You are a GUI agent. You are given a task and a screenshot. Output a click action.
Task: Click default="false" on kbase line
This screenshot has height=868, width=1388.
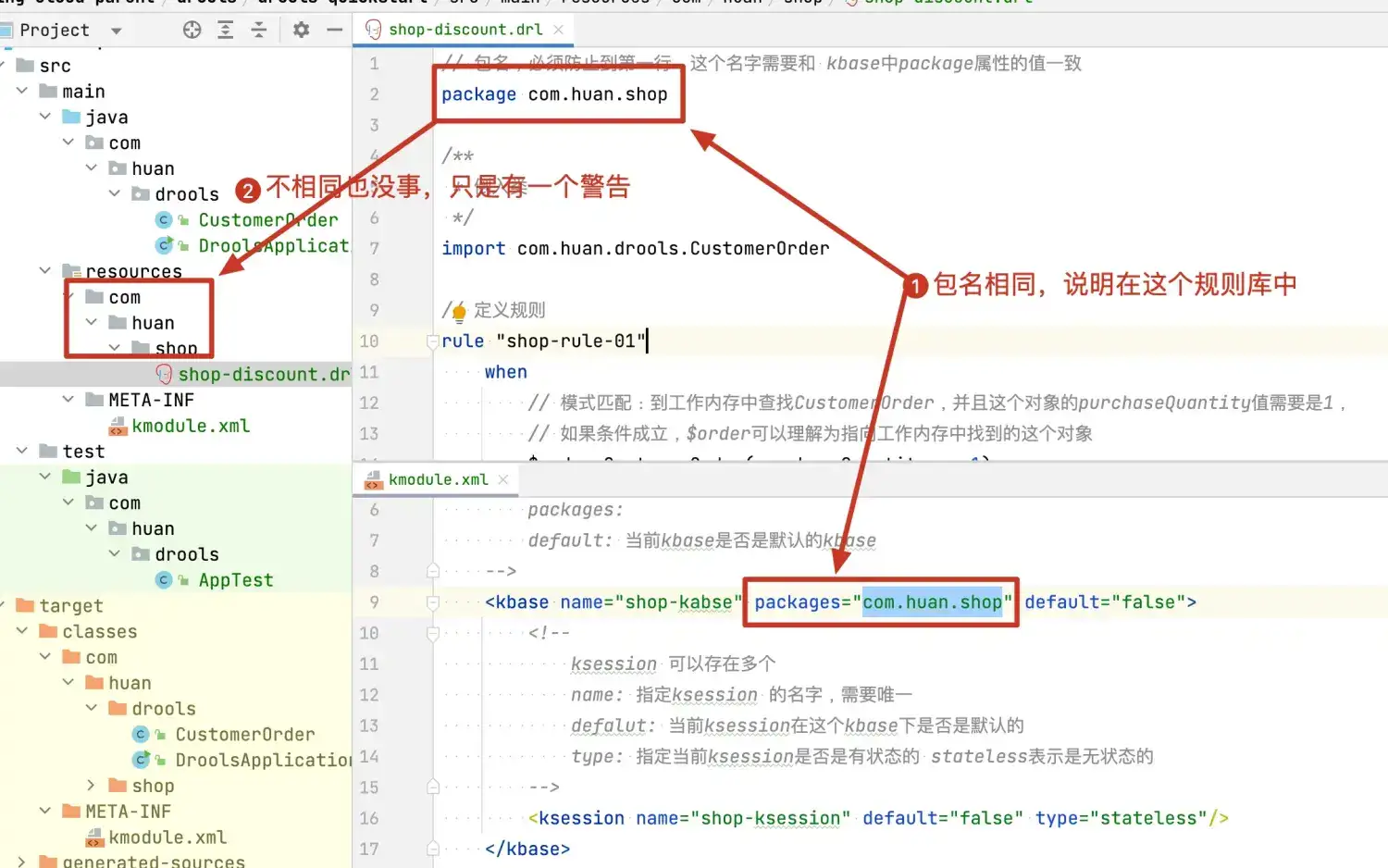click(x=1105, y=602)
